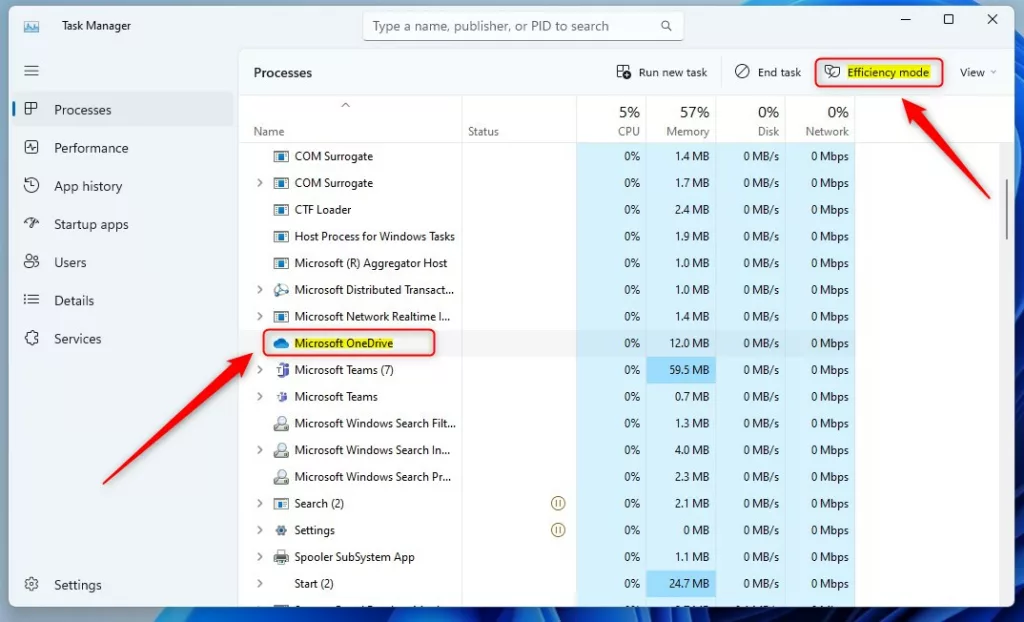Select the Start (2) process name
Viewport: 1024px width, 622px height.
(x=313, y=583)
